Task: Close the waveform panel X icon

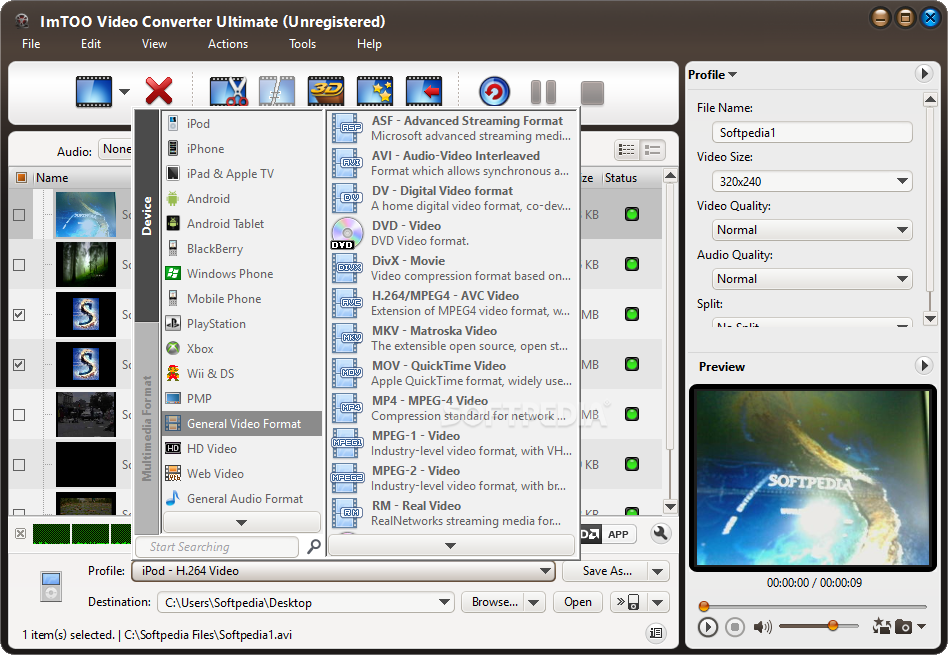Action: coord(21,533)
